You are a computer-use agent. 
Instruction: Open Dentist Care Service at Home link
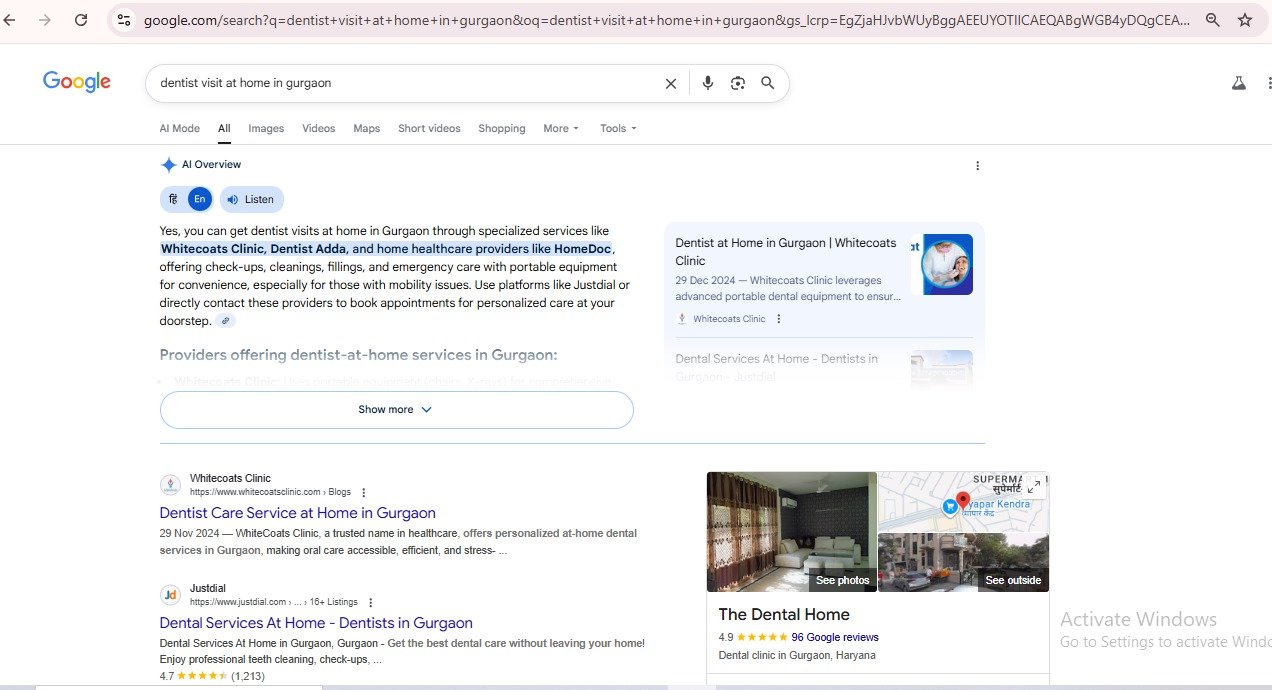click(297, 513)
